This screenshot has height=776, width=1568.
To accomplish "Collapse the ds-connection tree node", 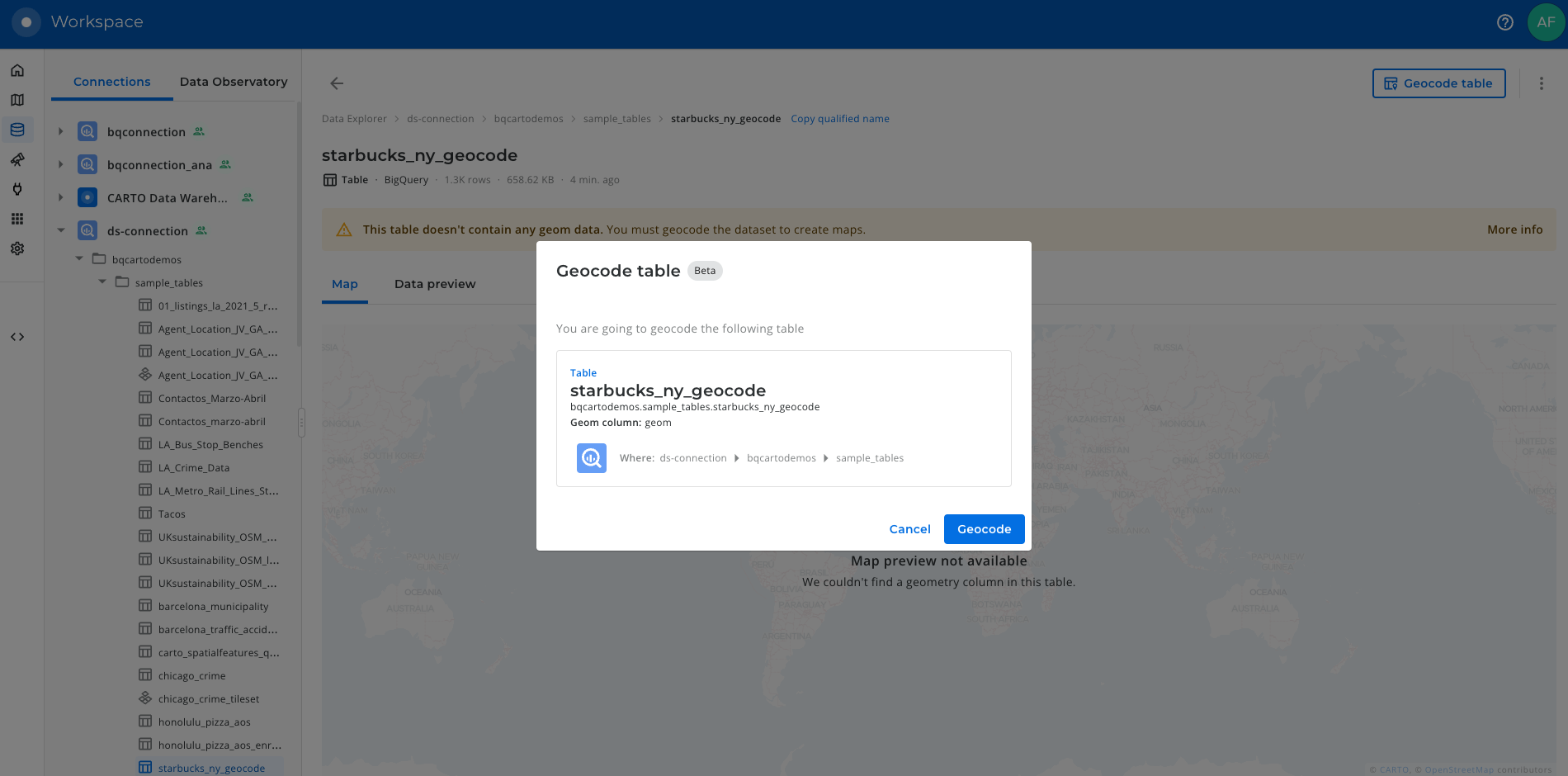I will coord(61,230).
